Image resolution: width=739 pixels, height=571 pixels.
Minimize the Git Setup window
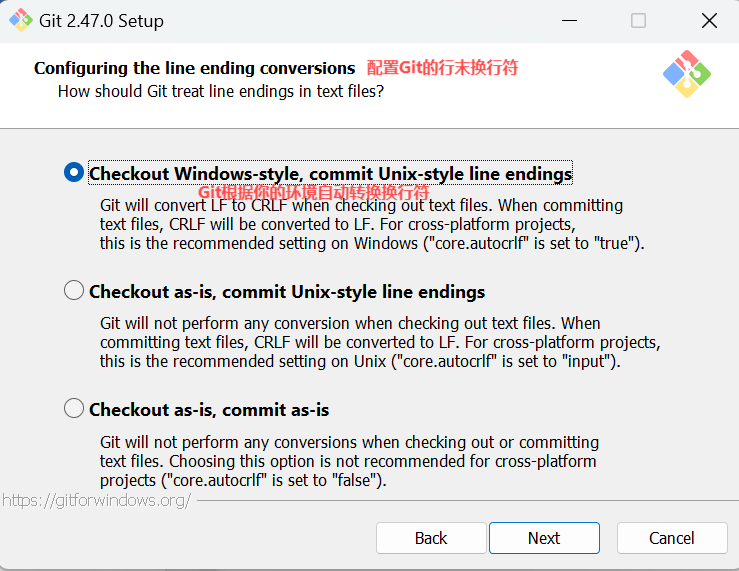pos(569,21)
